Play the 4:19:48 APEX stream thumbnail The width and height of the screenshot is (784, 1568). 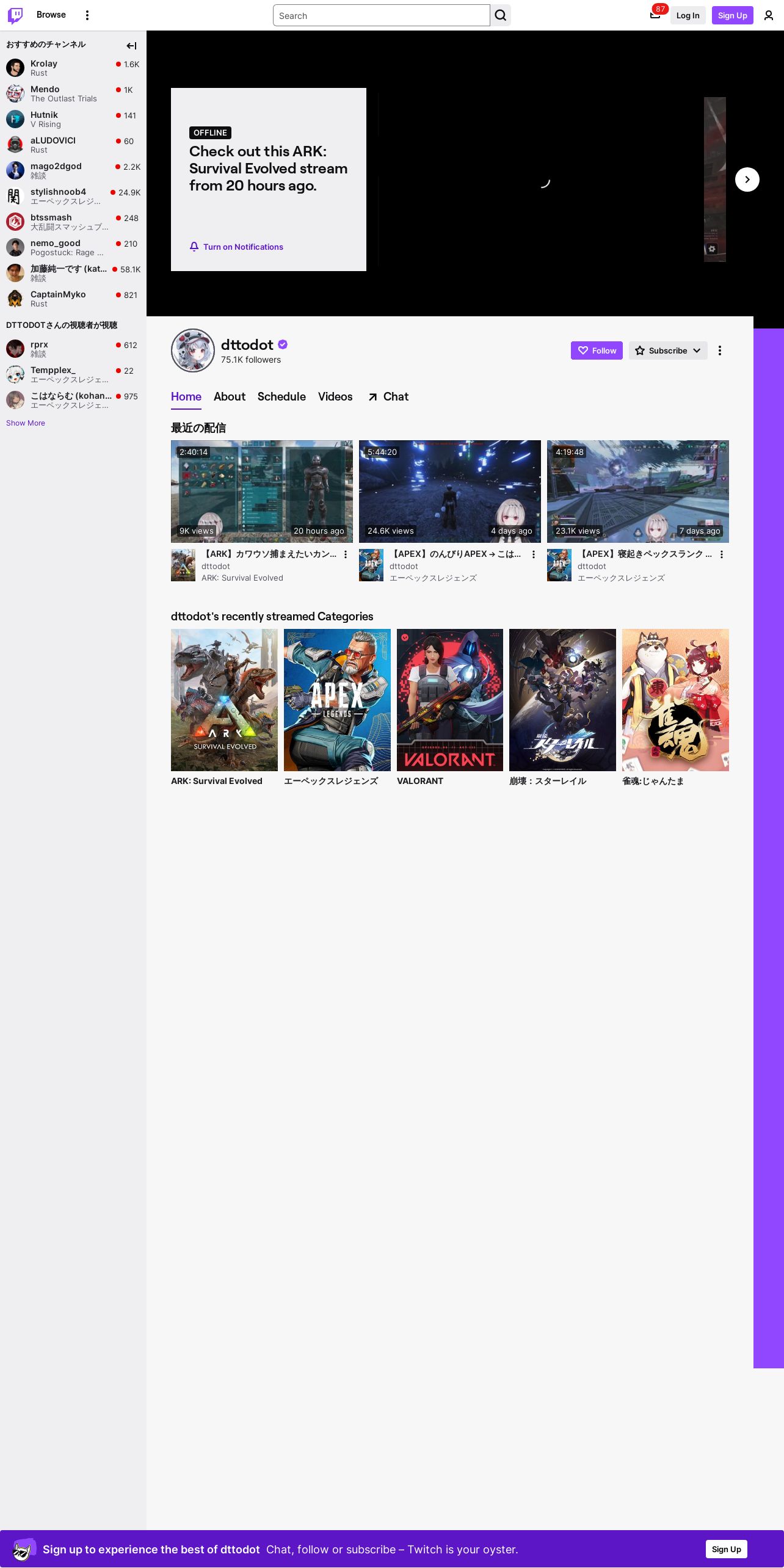638,492
